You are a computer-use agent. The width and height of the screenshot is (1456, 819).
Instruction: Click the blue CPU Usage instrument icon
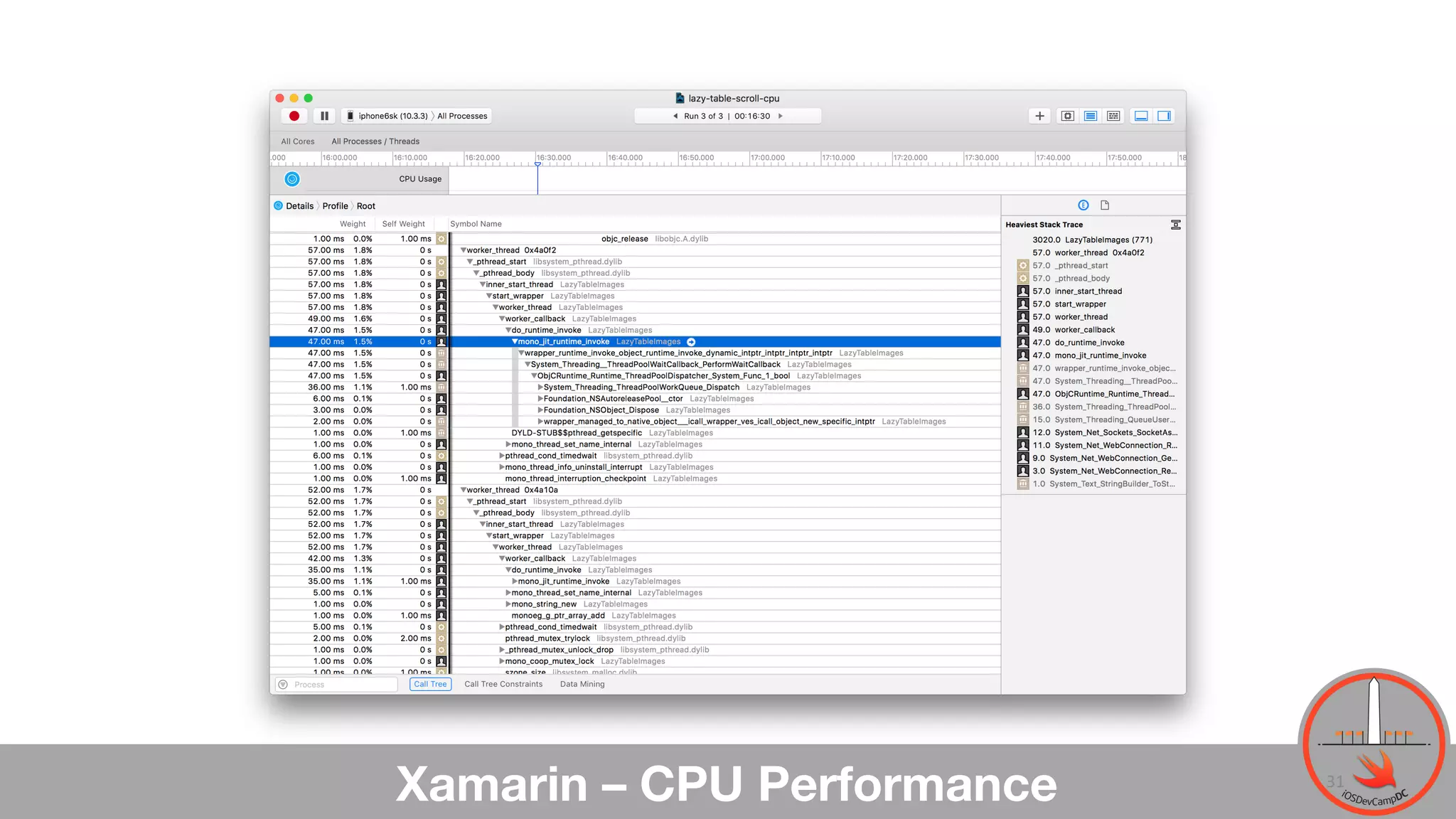click(292, 179)
